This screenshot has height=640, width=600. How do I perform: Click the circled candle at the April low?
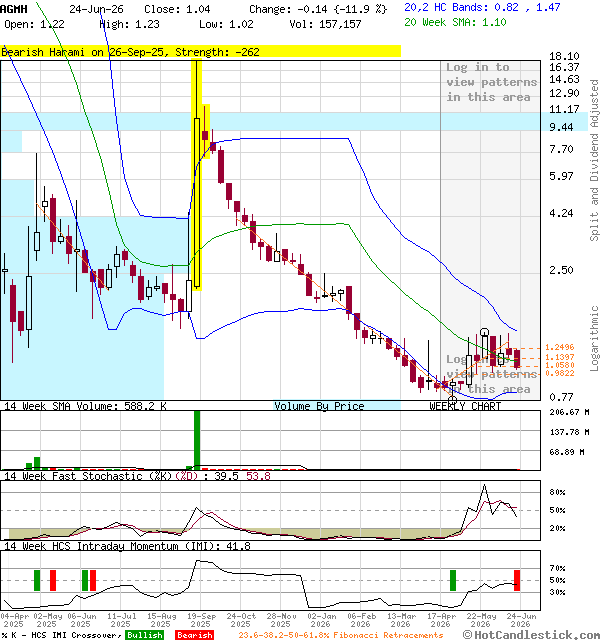point(452,400)
